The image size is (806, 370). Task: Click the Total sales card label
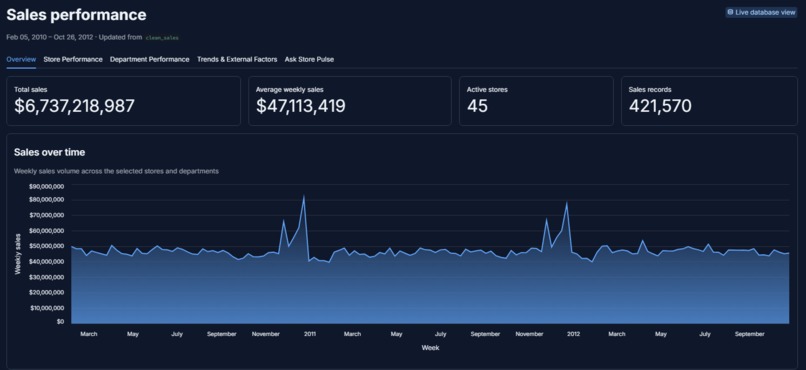pyautogui.click(x=31, y=89)
